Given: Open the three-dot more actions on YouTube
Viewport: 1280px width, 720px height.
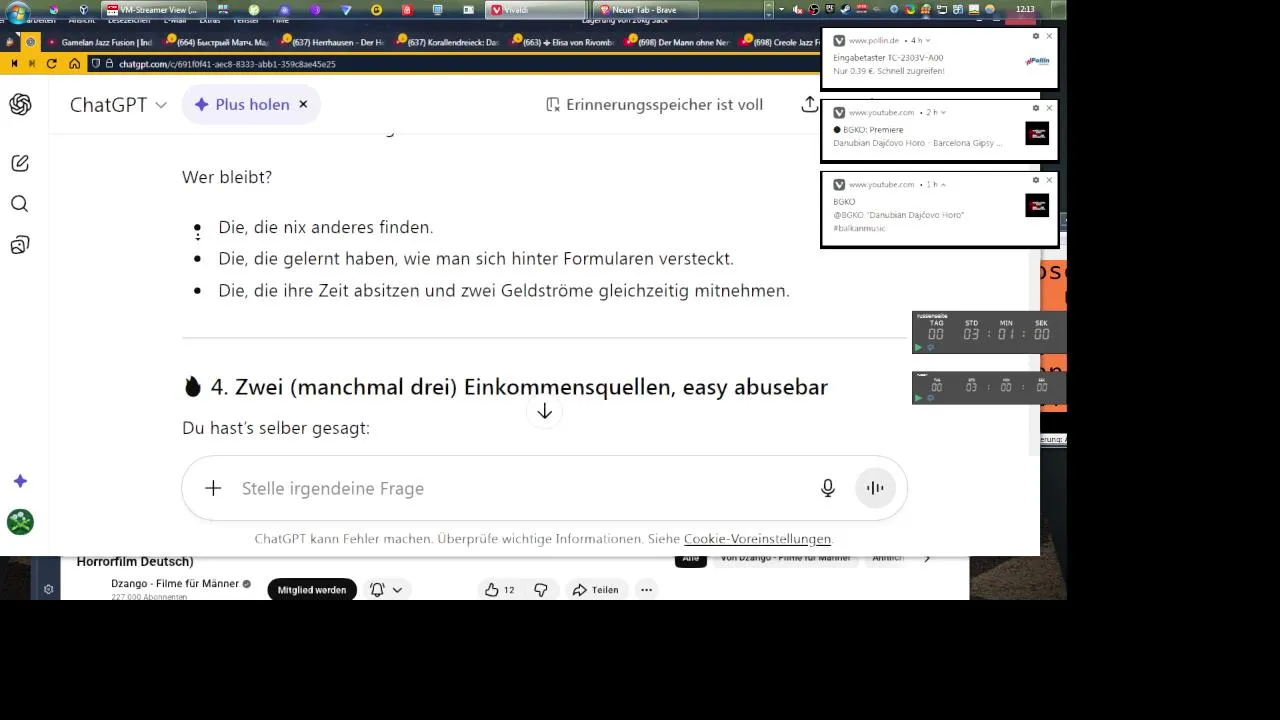Looking at the screenshot, I should (646, 590).
